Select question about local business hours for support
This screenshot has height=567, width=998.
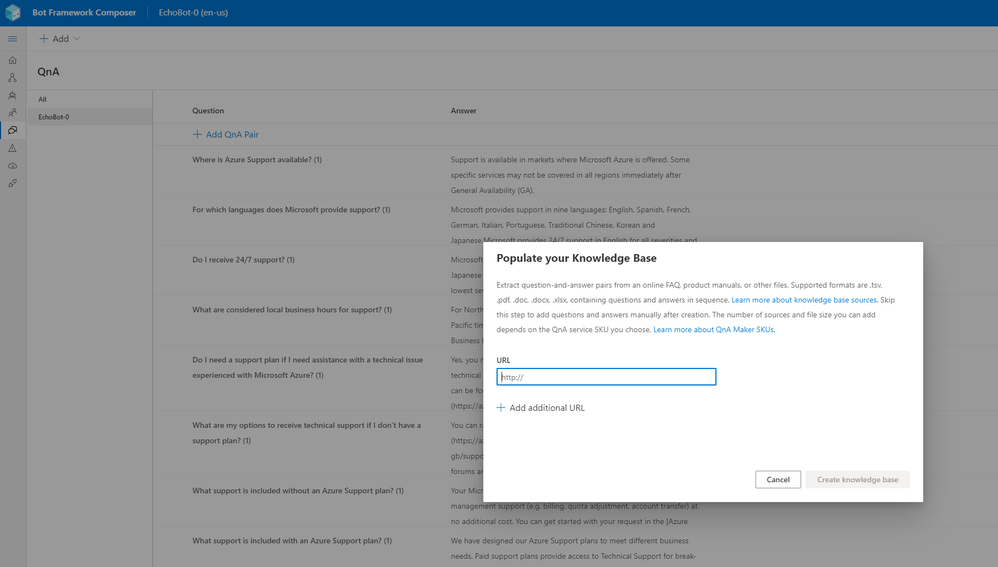click(292, 310)
